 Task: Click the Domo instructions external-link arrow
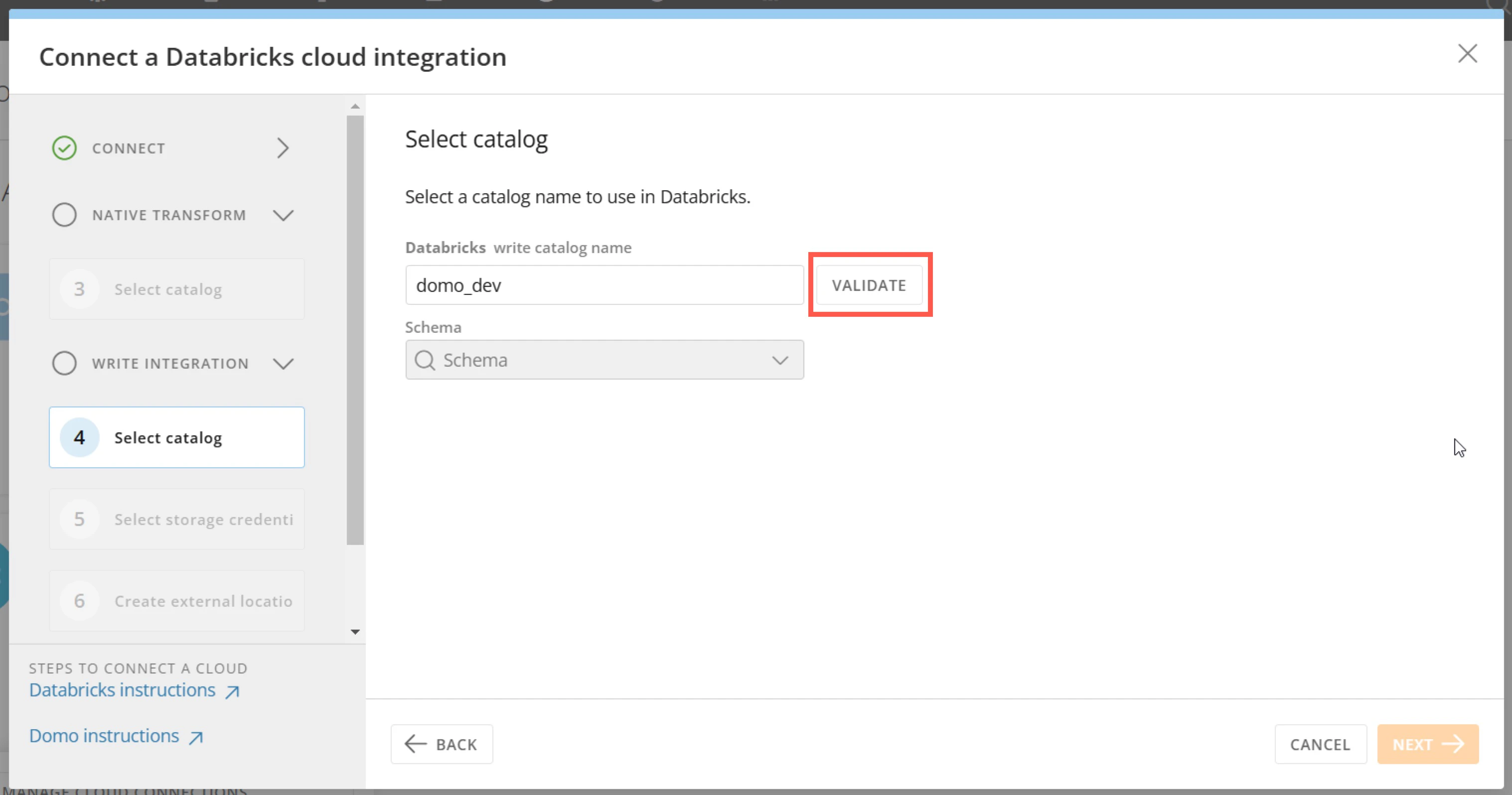196,738
